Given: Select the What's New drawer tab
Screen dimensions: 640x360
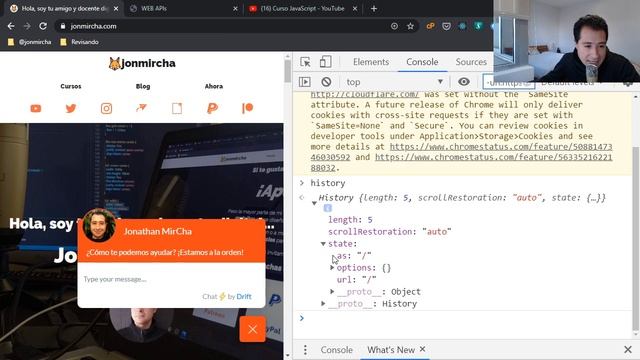Looking at the screenshot, I should point(391,350).
